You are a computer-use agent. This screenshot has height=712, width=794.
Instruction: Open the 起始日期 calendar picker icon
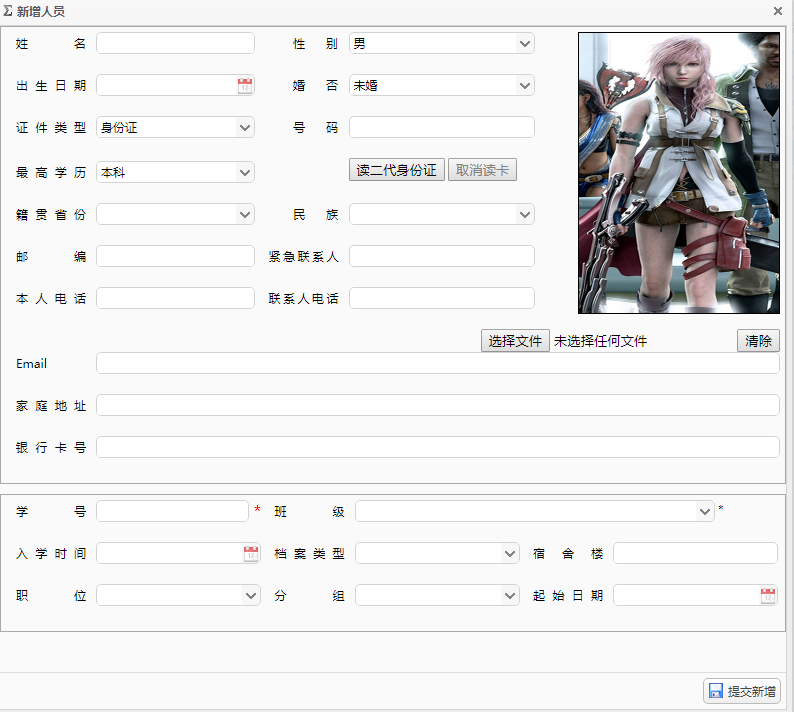coord(768,596)
